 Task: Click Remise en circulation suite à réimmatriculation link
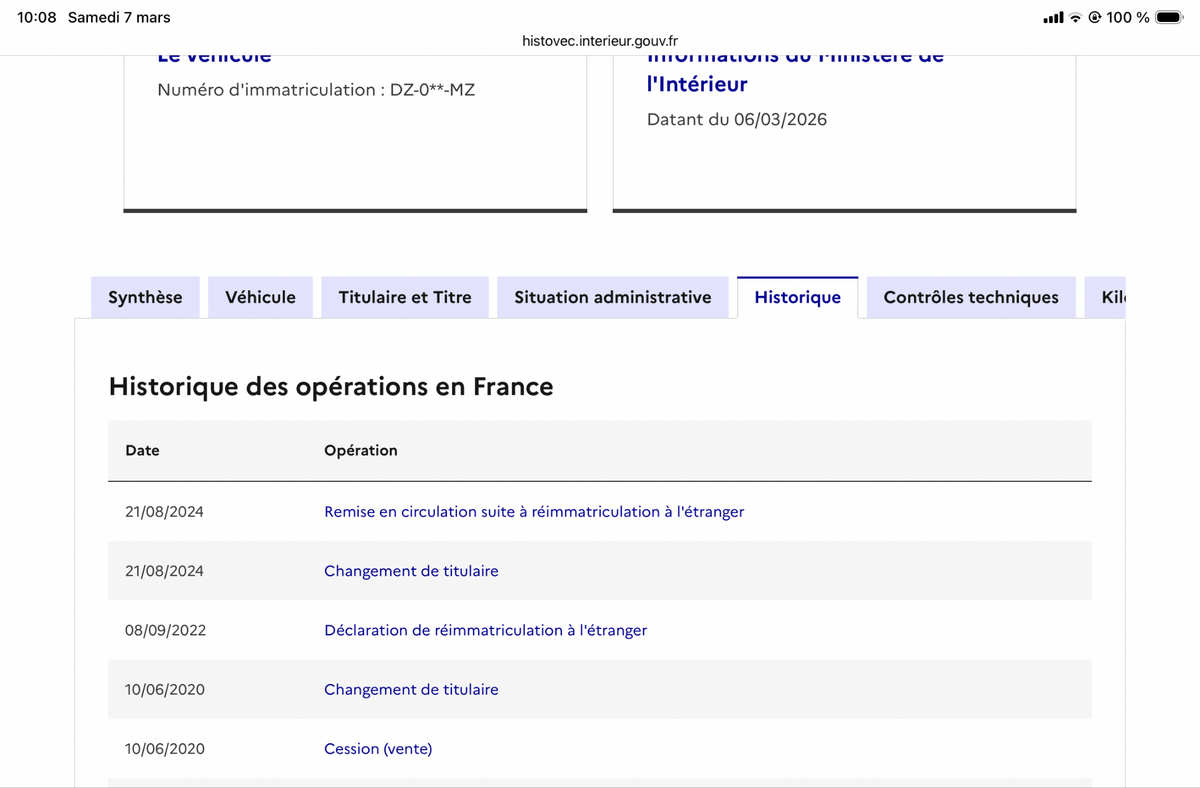pyautogui.click(x=534, y=511)
